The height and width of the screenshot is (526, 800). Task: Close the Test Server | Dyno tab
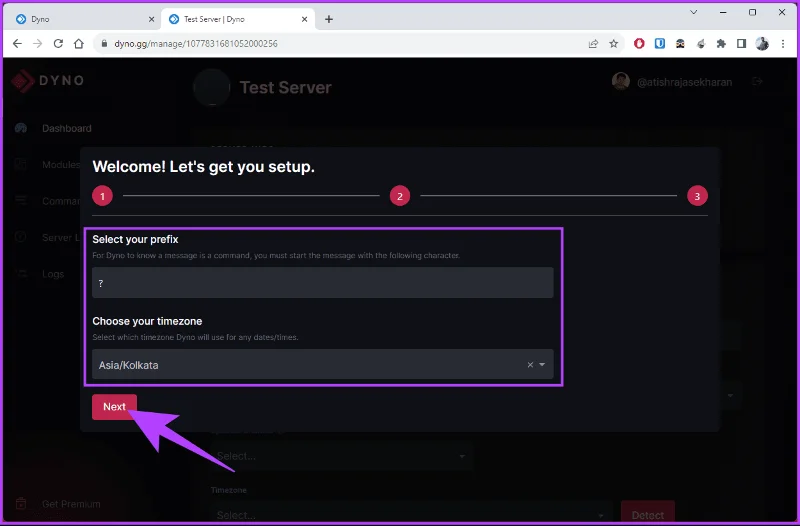(305, 19)
